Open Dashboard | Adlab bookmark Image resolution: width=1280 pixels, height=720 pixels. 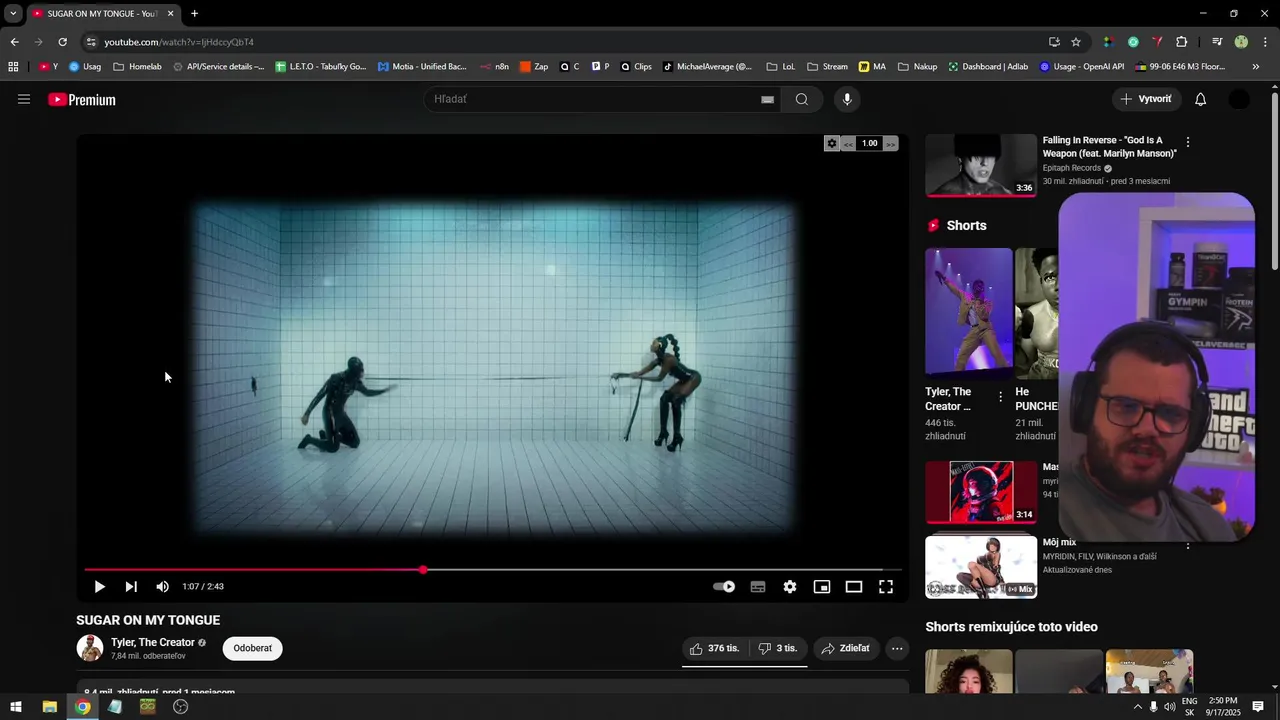point(988,67)
